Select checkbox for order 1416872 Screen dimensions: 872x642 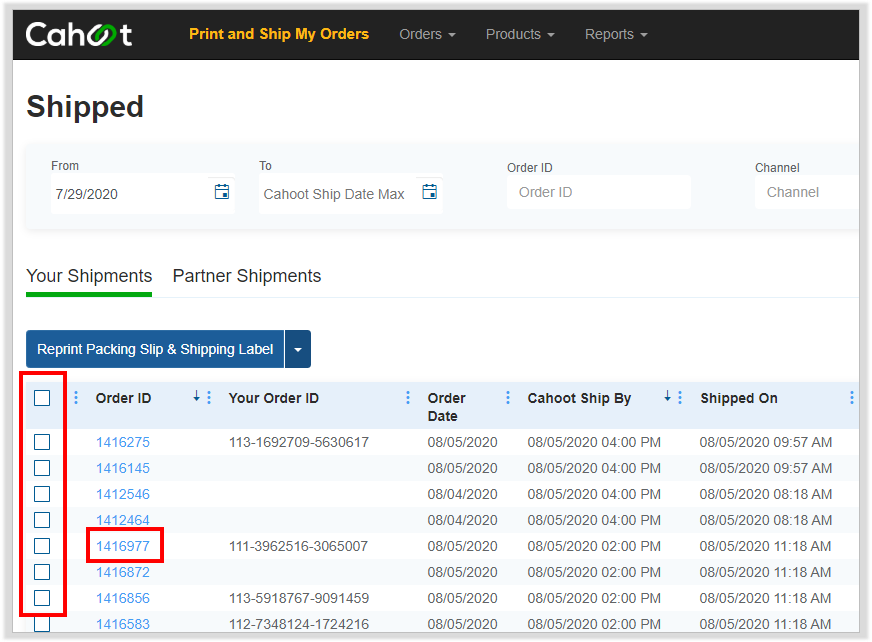pyautogui.click(x=42, y=572)
